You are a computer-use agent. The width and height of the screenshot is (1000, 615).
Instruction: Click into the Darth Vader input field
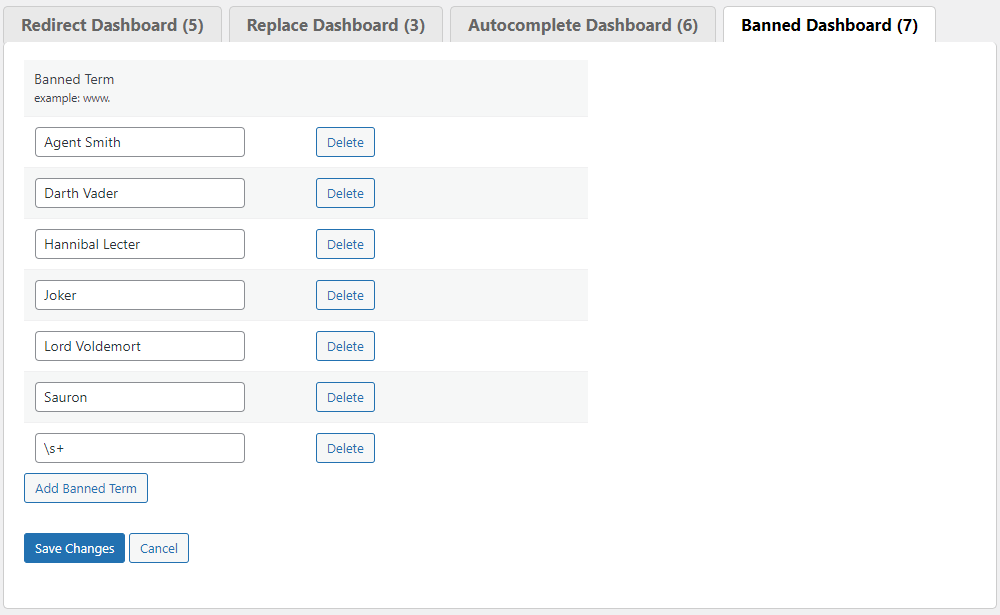click(139, 193)
